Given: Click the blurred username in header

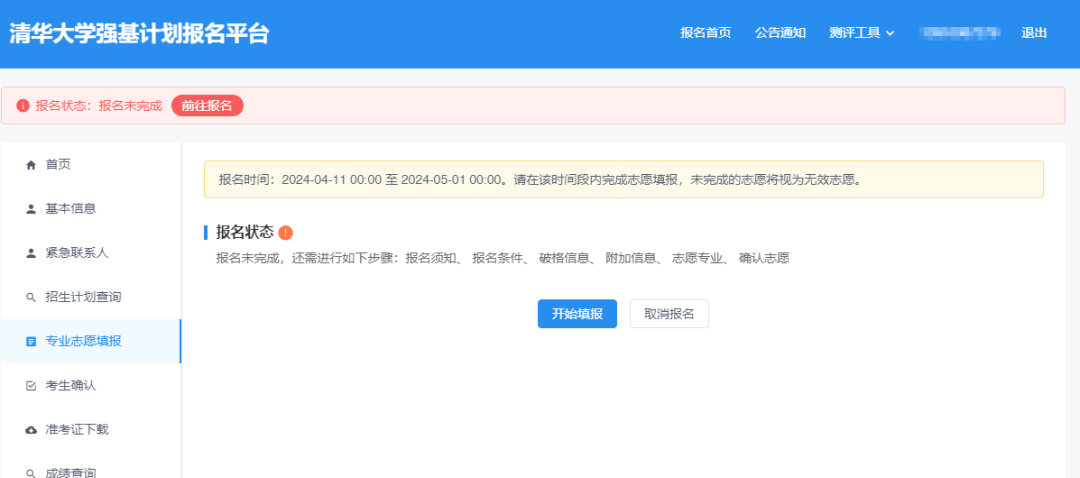Looking at the screenshot, I should (960, 32).
